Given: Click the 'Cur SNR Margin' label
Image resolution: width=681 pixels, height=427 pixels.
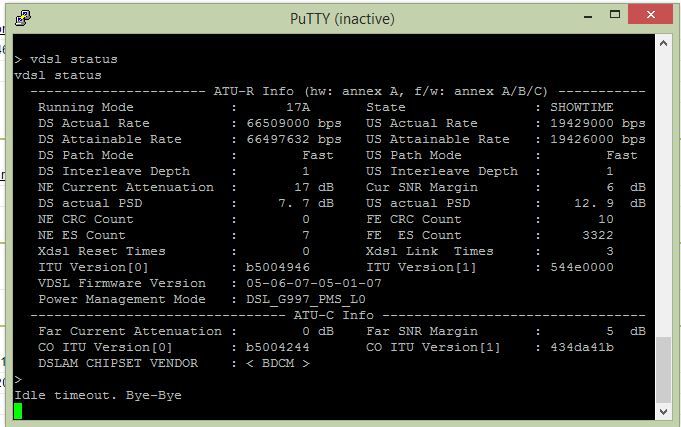Looking at the screenshot, I should pos(422,188).
